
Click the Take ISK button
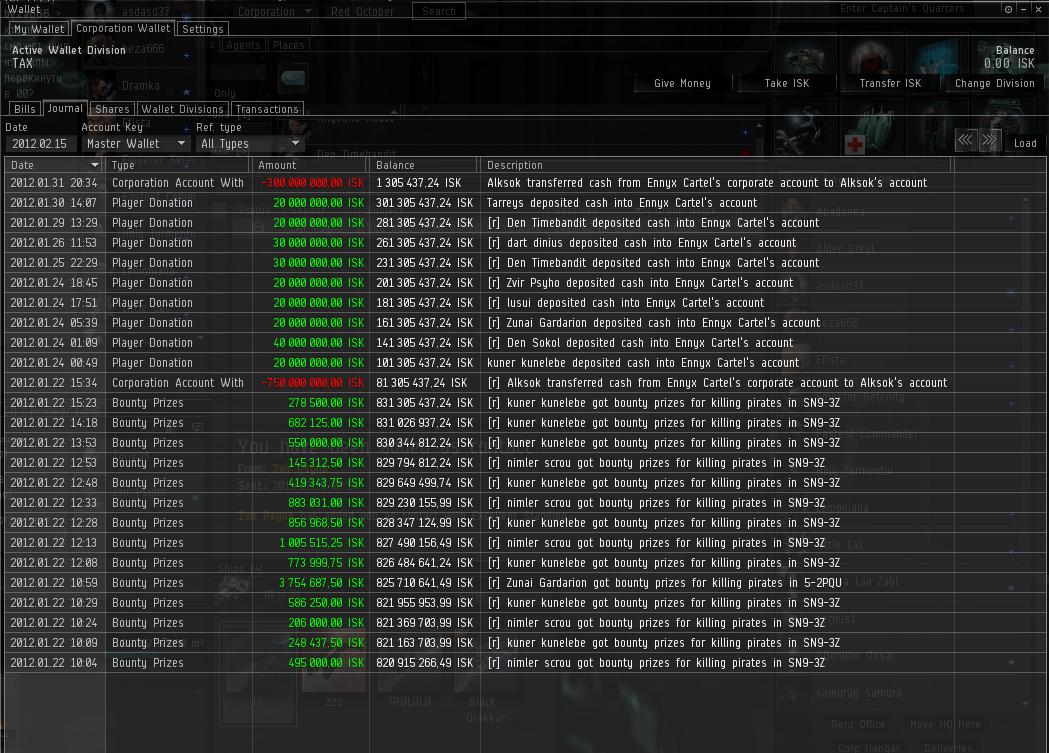point(787,84)
